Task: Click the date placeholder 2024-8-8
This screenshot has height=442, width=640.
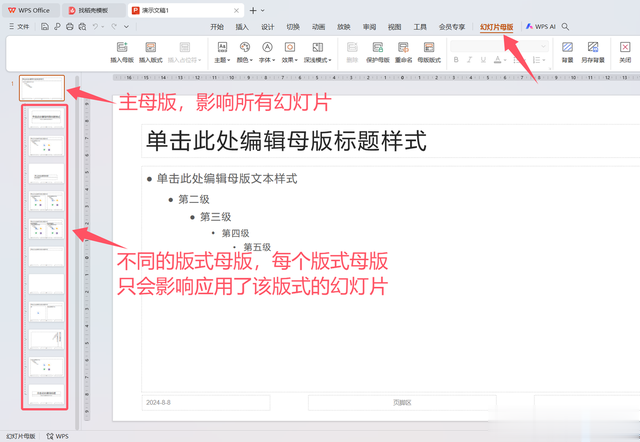Action: click(x=206, y=402)
